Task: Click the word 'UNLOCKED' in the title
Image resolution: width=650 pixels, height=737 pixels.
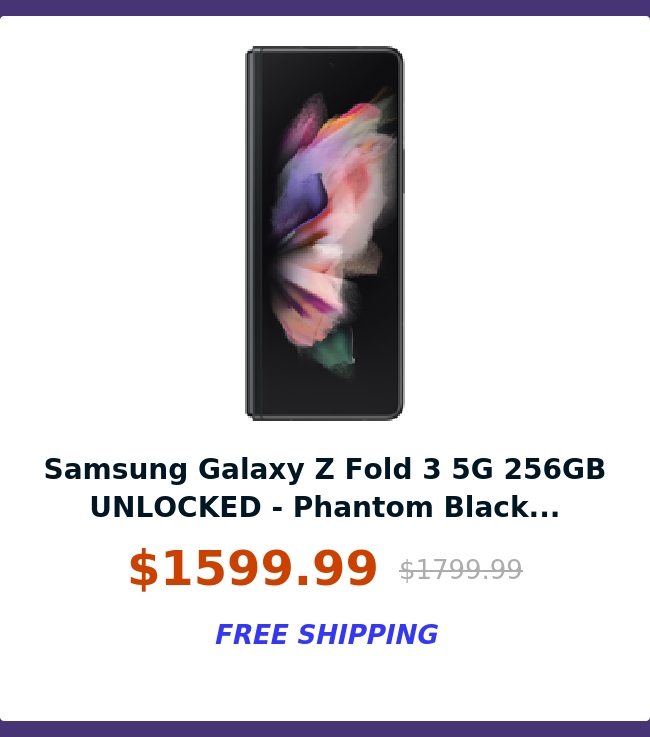Action: (x=175, y=507)
